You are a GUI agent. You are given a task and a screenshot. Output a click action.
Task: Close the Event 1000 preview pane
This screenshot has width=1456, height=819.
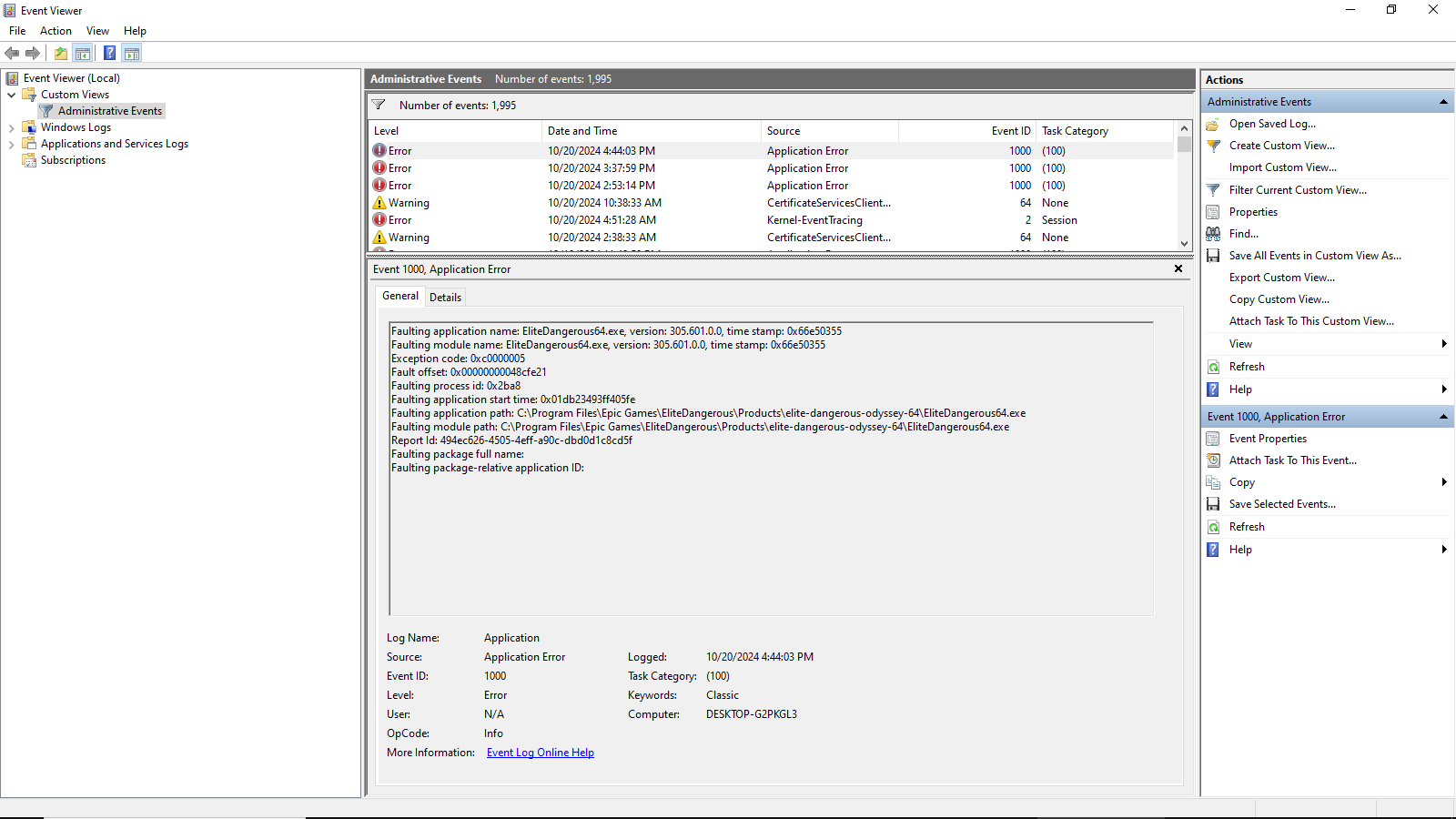pyautogui.click(x=1178, y=268)
